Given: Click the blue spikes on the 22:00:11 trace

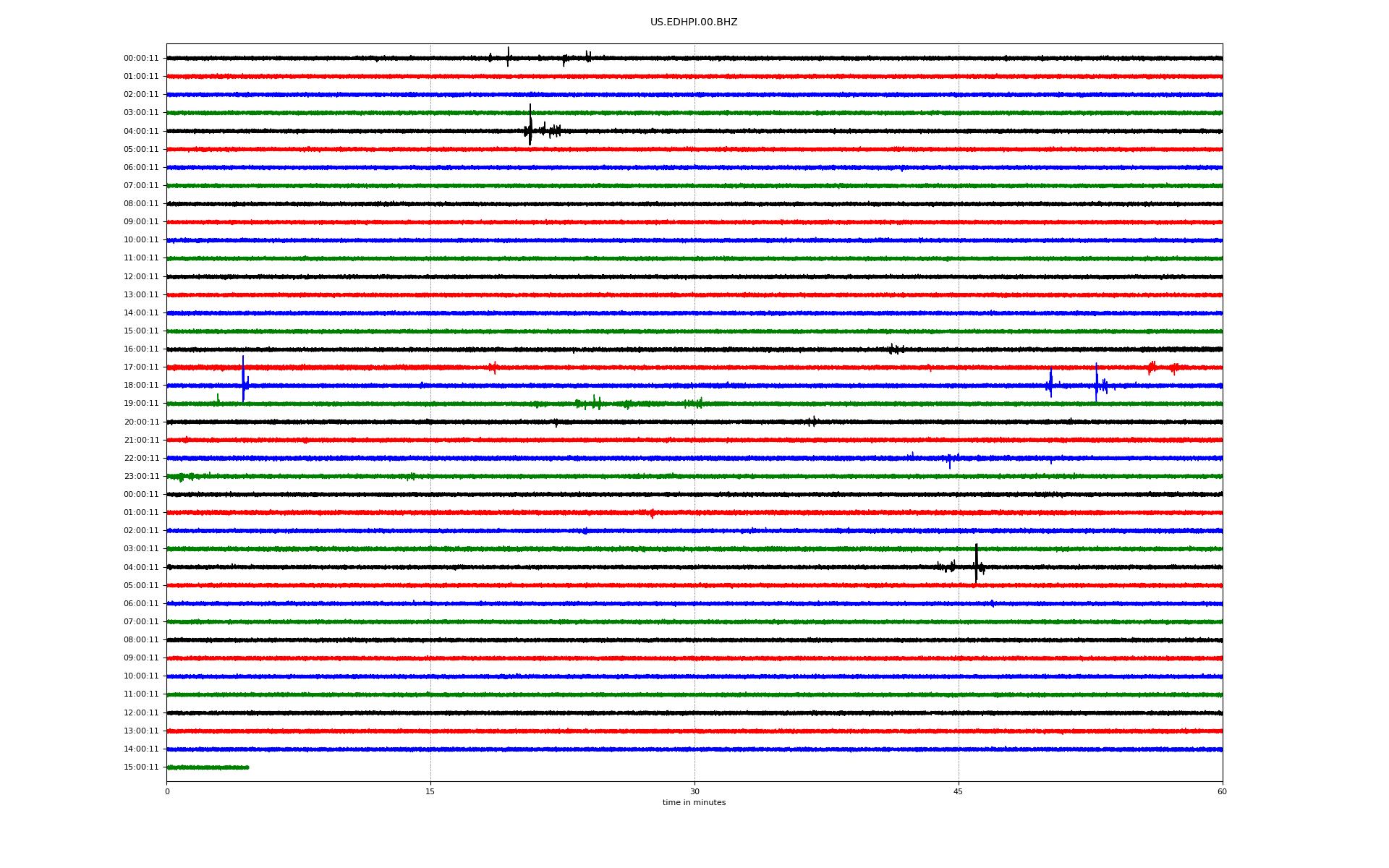Looking at the screenshot, I should click(950, 459).
